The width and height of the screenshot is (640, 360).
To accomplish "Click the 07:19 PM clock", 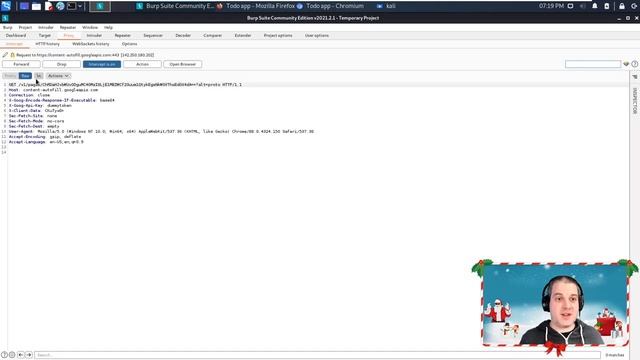I will pos(551,6).
